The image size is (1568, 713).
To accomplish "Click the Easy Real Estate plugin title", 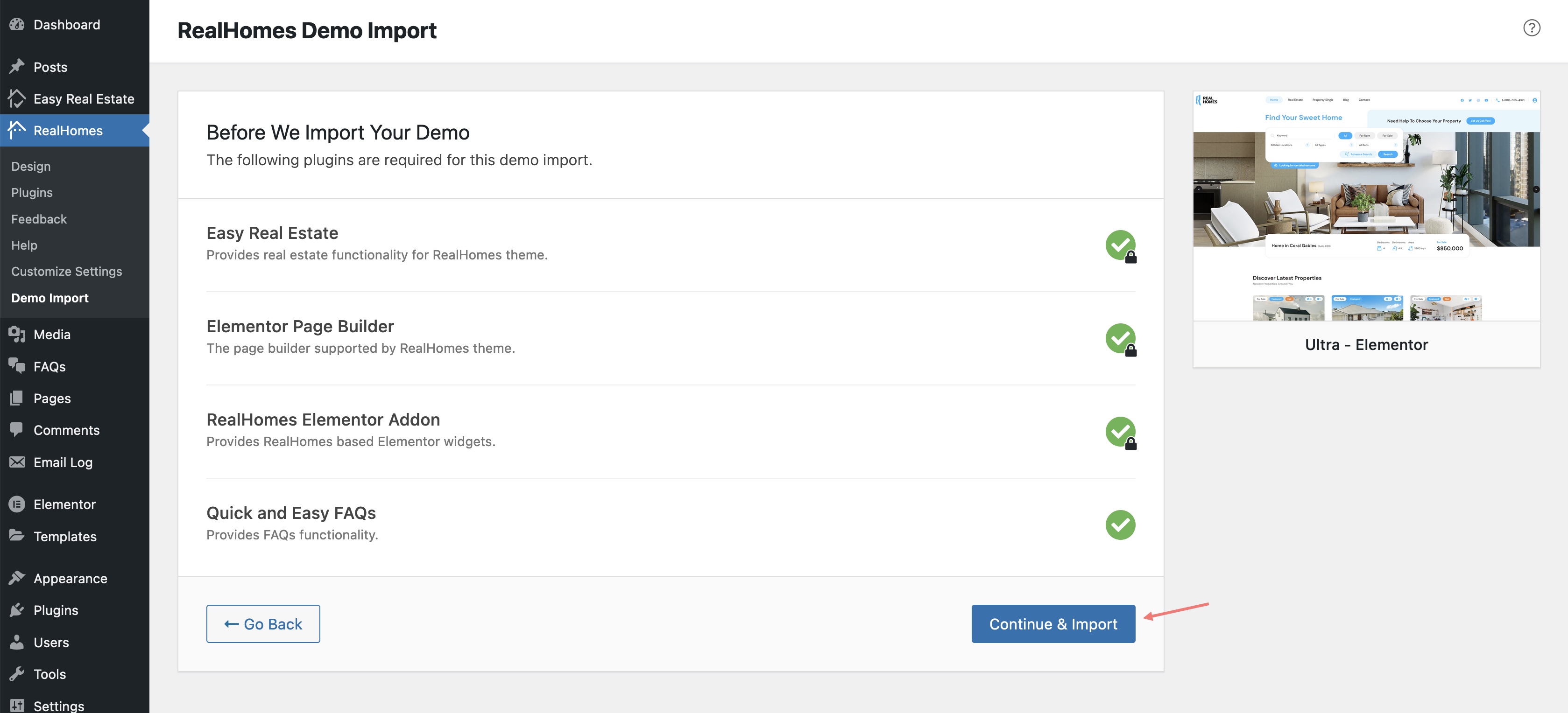I will pyautogui.click(x=272, y=233).
